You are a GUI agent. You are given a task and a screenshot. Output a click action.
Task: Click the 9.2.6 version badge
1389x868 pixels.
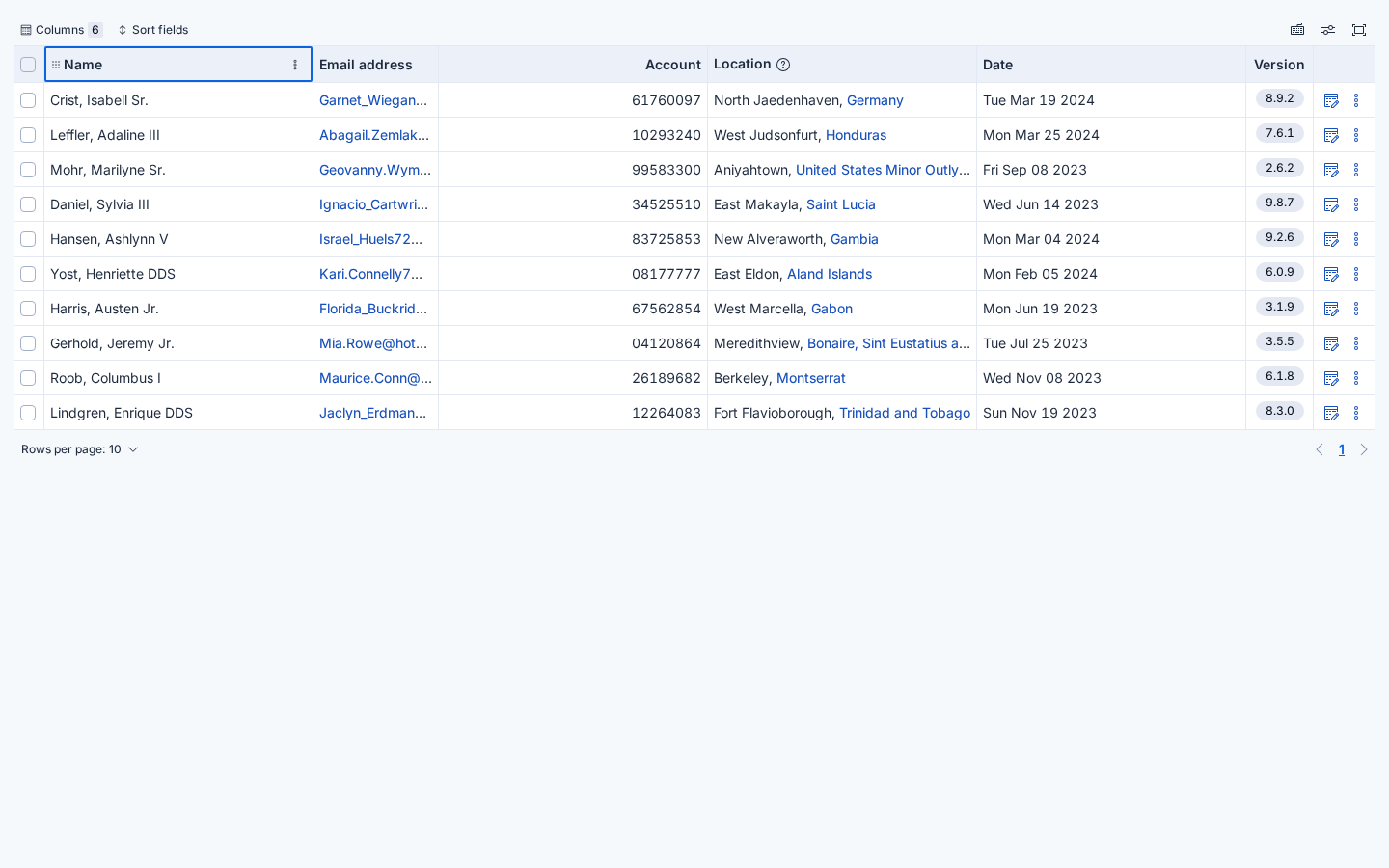(x=1280, y=237)
